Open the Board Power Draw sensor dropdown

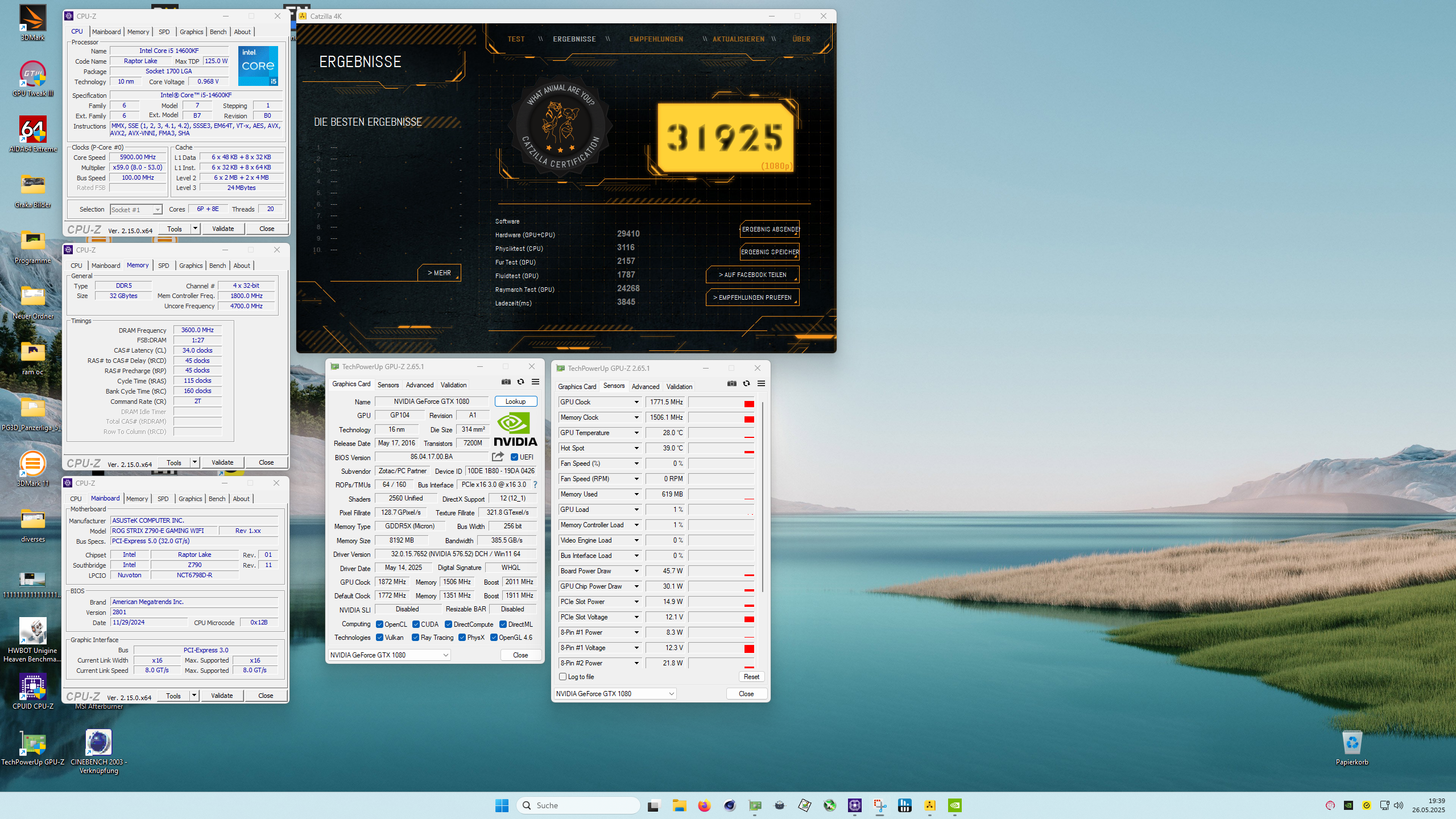click(x=636, y=571)
